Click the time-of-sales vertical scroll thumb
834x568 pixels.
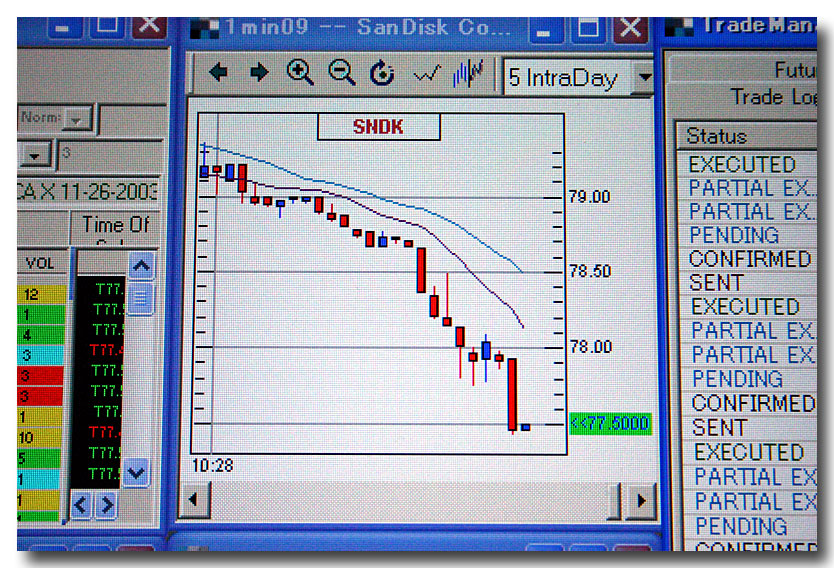point(140,298)
